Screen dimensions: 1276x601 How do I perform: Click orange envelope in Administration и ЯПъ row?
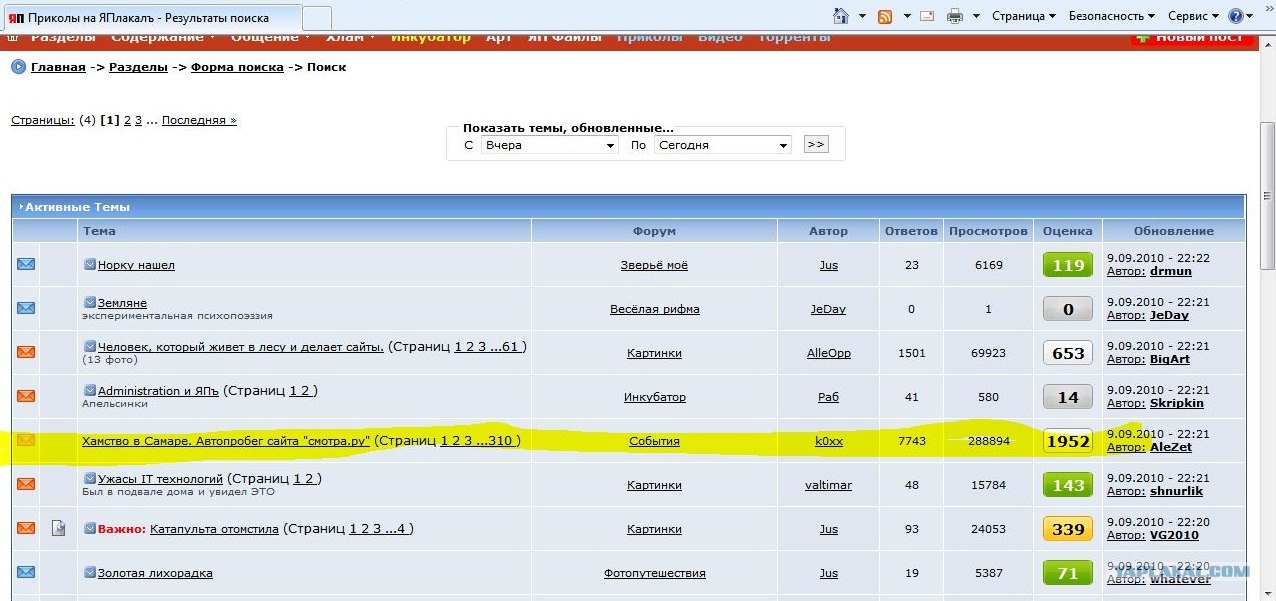(26, 396)
